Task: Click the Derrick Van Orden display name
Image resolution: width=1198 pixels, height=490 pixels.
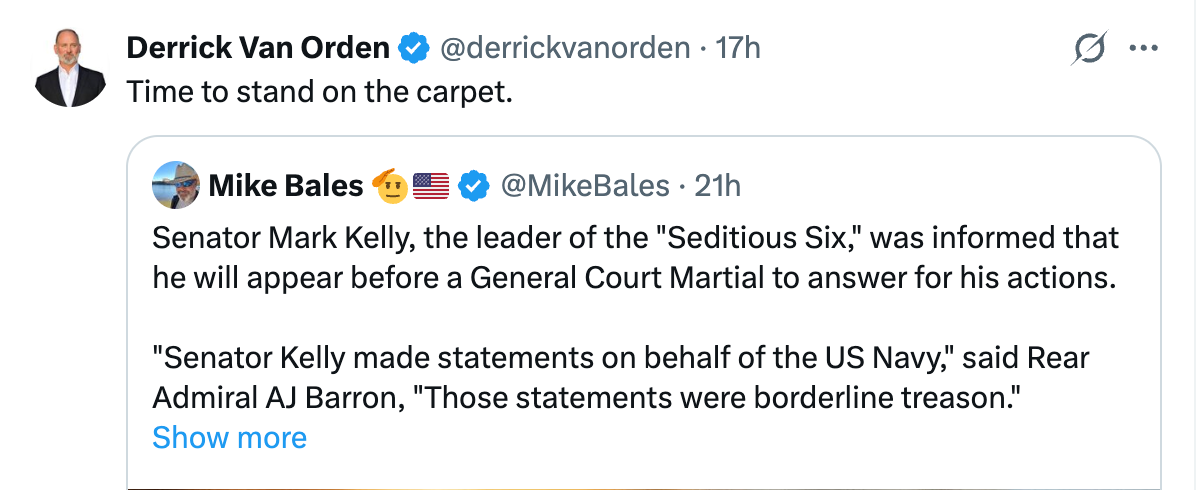Action: [258, 47]
